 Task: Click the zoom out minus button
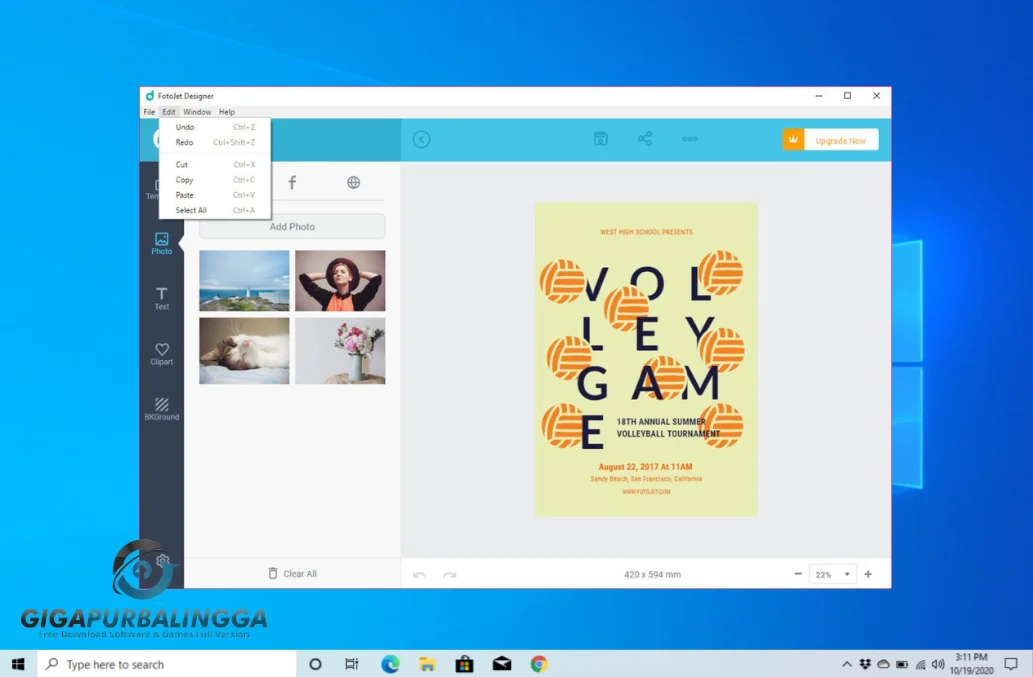[798, 574]
